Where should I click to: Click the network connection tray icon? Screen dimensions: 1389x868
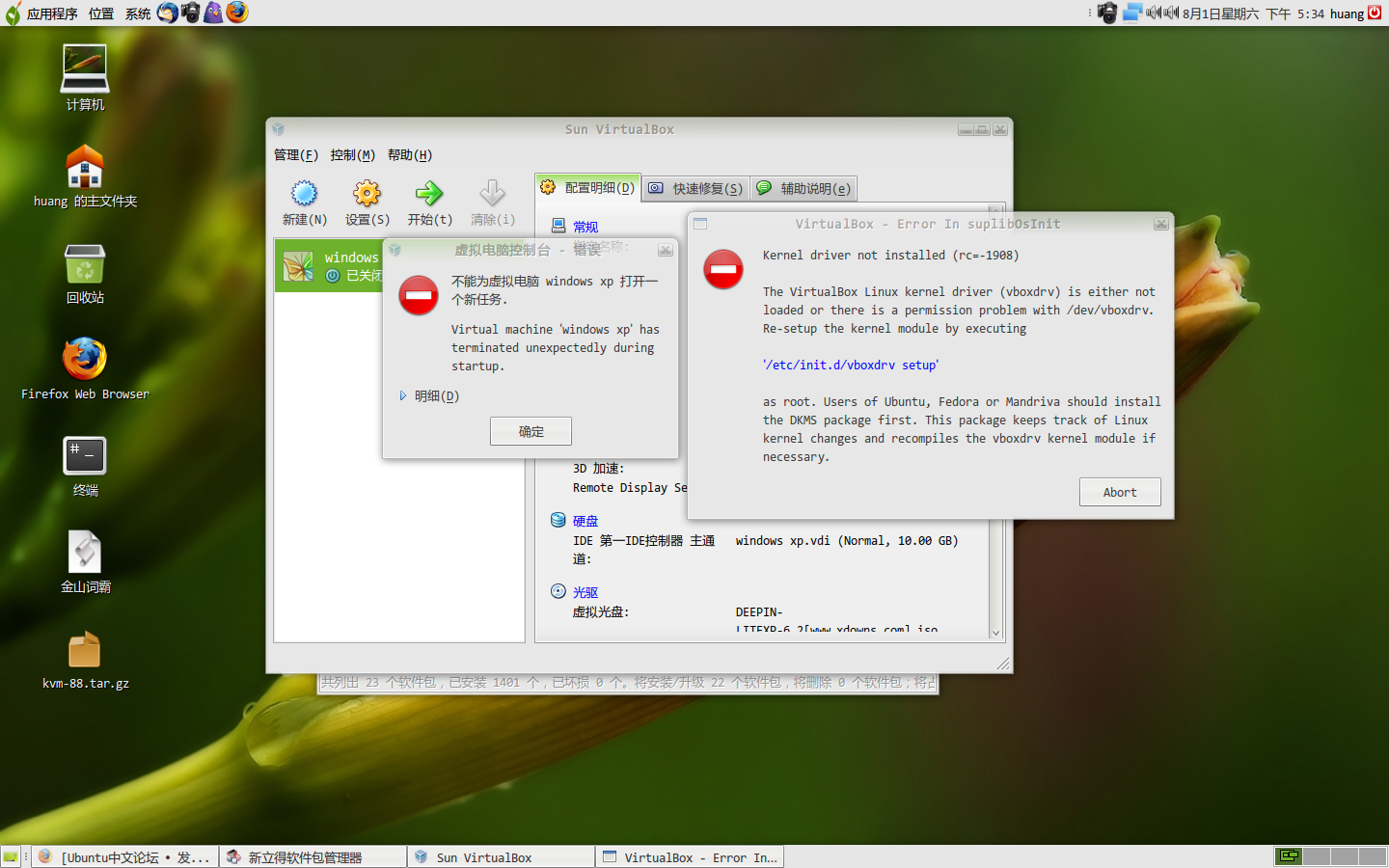(1131, 13)
